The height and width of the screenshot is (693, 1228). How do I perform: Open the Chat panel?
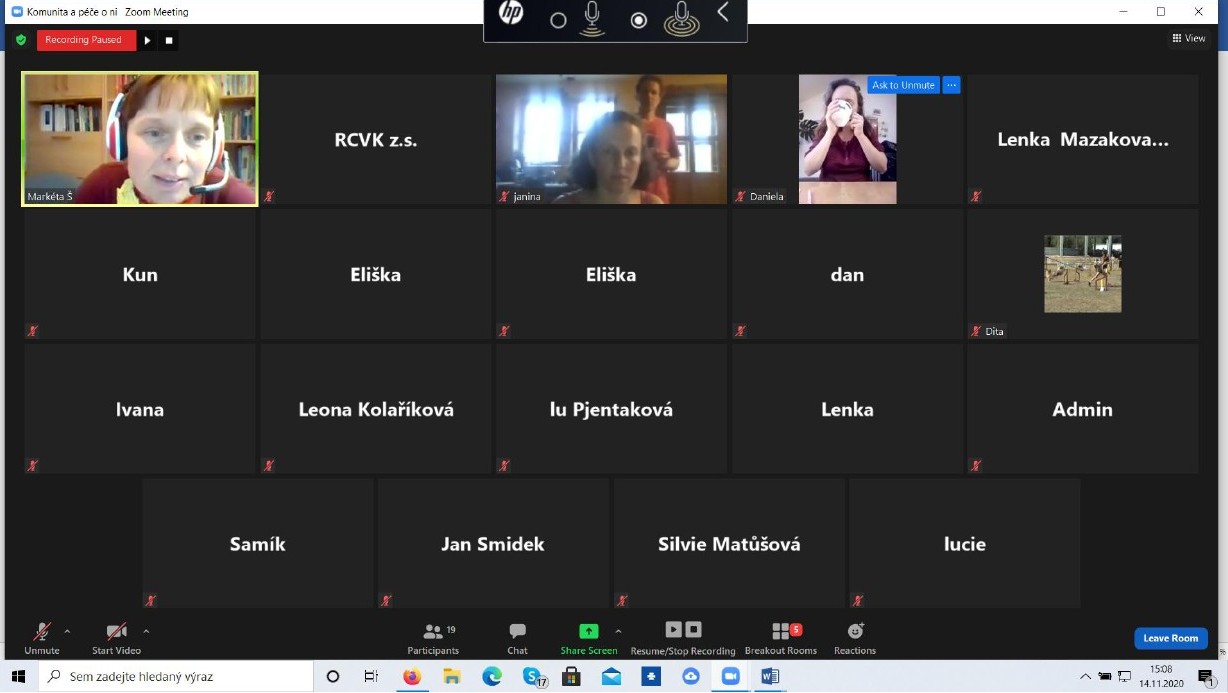coord(517,638)
